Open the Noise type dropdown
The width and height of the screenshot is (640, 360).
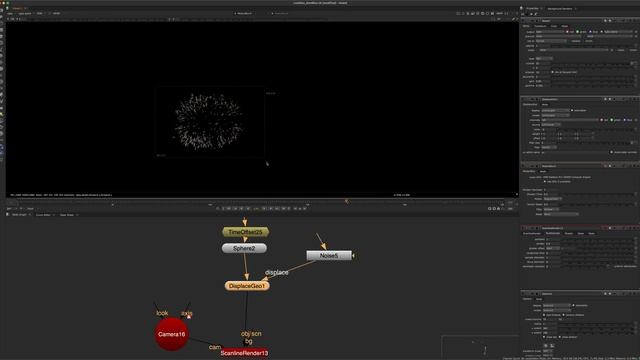pos(544,58)
